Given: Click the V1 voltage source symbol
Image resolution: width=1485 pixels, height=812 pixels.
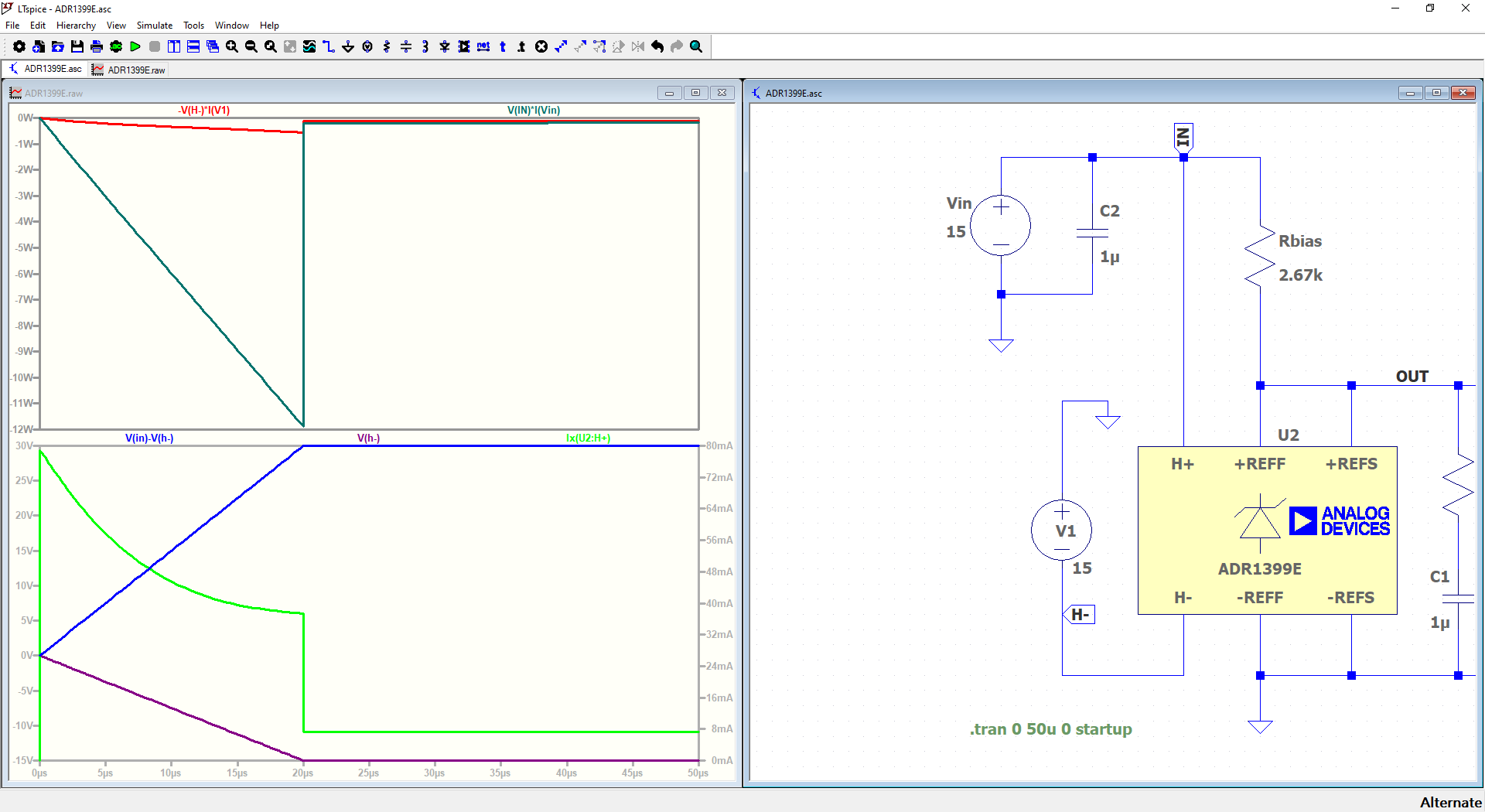Looking at the screenshot, I should [x=1062, y=531].
